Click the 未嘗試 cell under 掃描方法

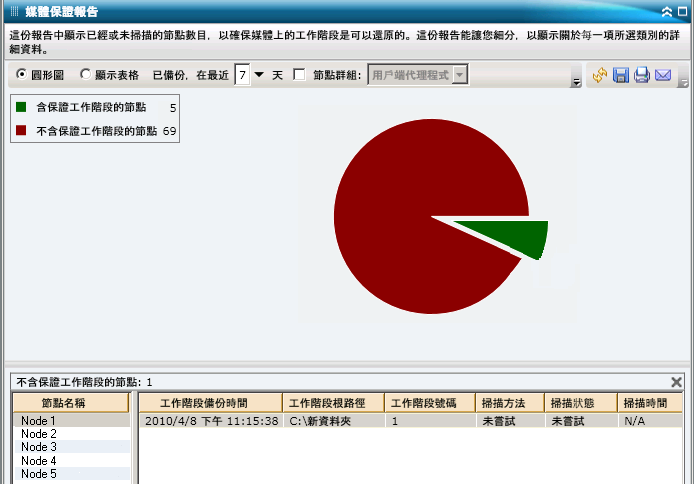(510, 421)
